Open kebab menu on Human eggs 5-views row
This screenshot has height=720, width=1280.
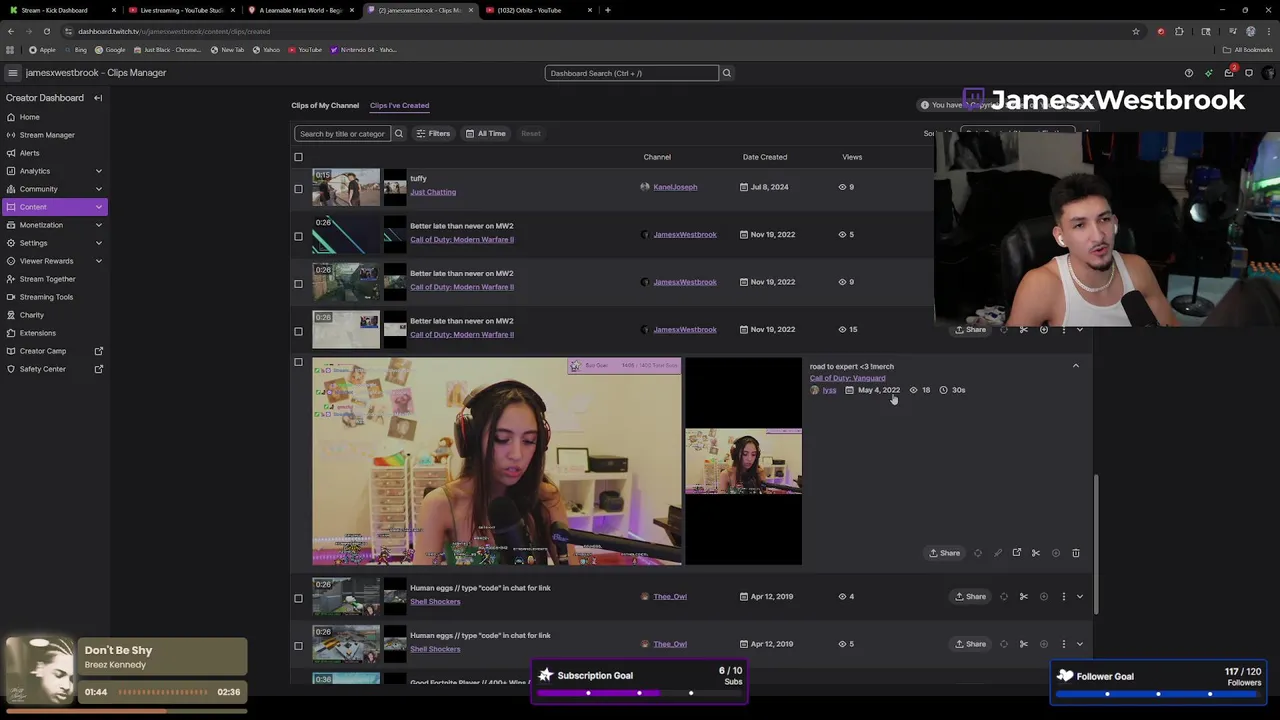(1063, 644)
